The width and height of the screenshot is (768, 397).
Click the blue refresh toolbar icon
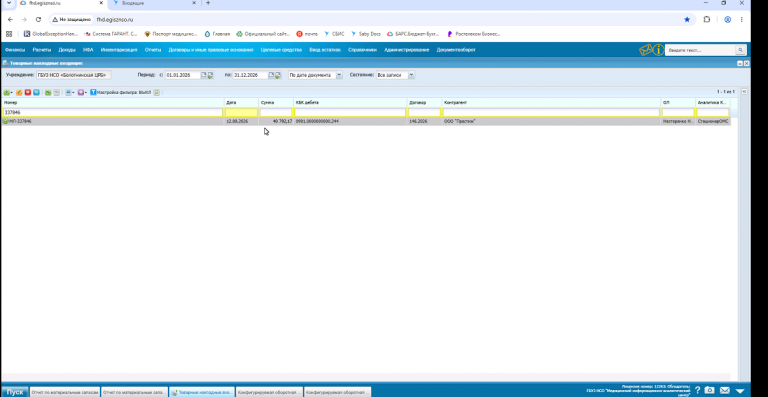point(36,92)
